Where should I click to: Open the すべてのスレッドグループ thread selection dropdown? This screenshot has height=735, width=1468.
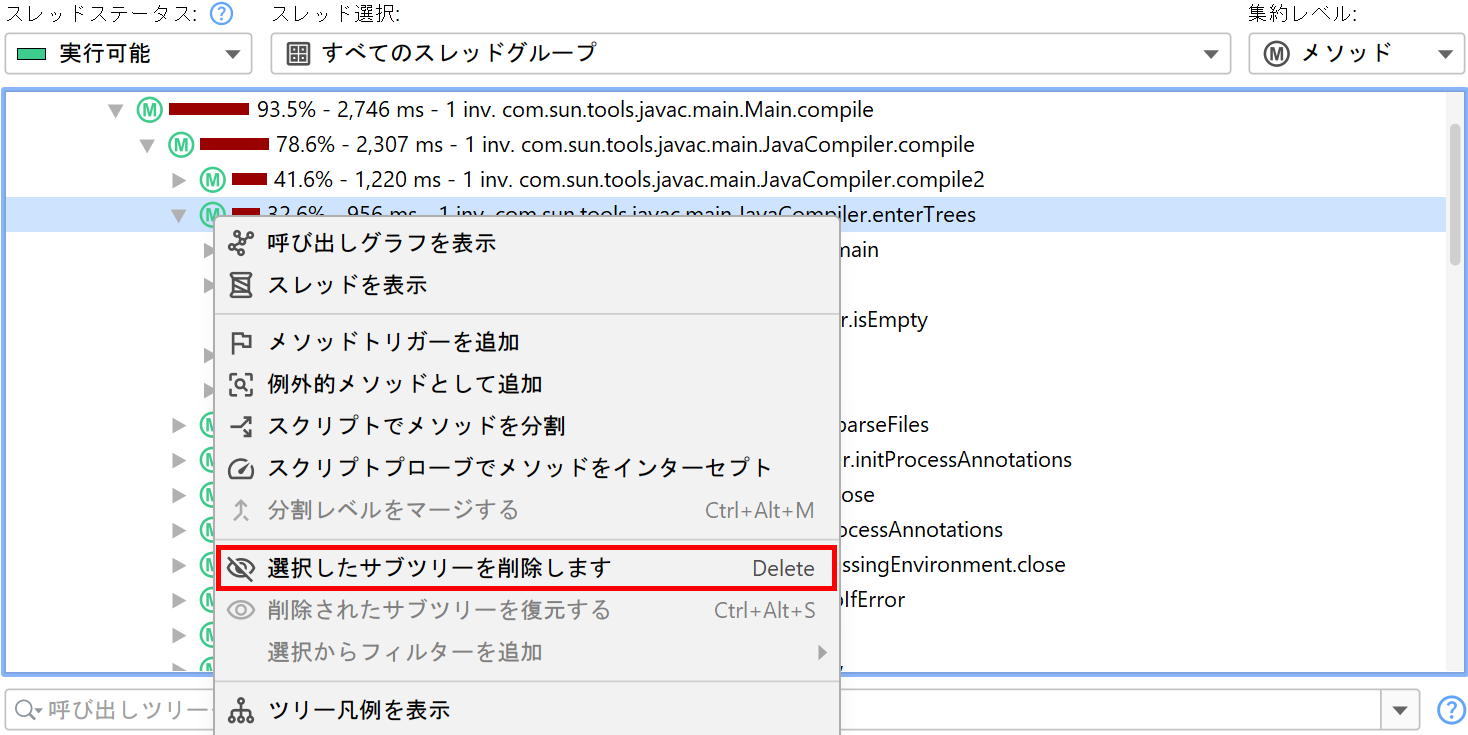pyautogui.click(x=750, y=54)
